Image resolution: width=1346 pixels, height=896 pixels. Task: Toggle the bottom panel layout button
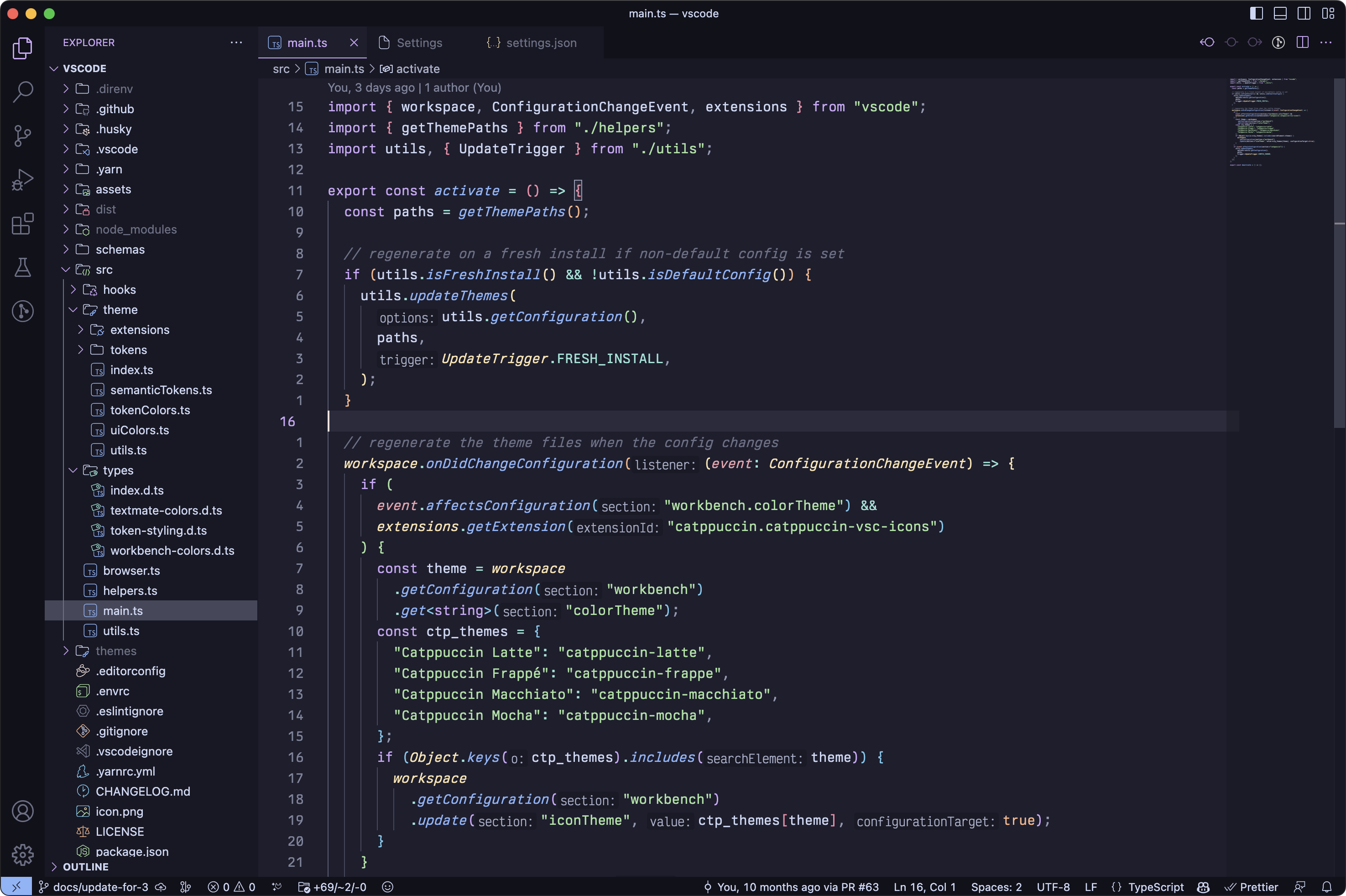[x=1280, y=13]
